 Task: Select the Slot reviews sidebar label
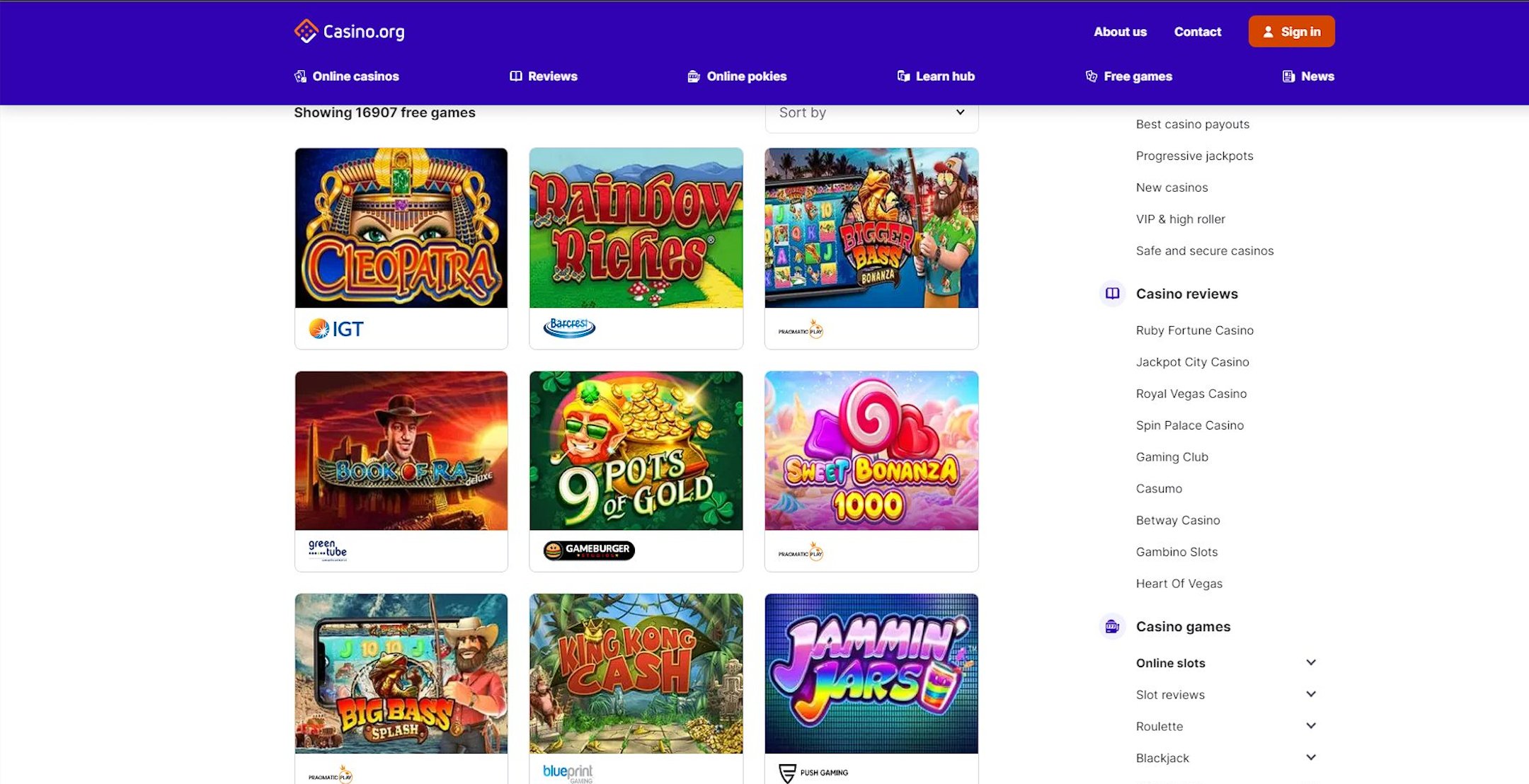click(x=1171, y=695)
